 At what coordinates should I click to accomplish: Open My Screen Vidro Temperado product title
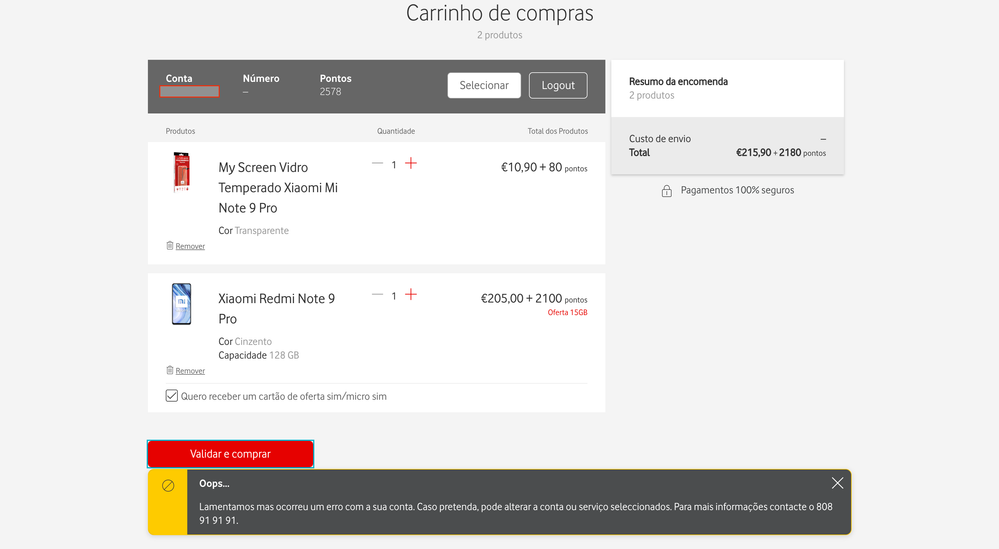[x=278, y=188]
